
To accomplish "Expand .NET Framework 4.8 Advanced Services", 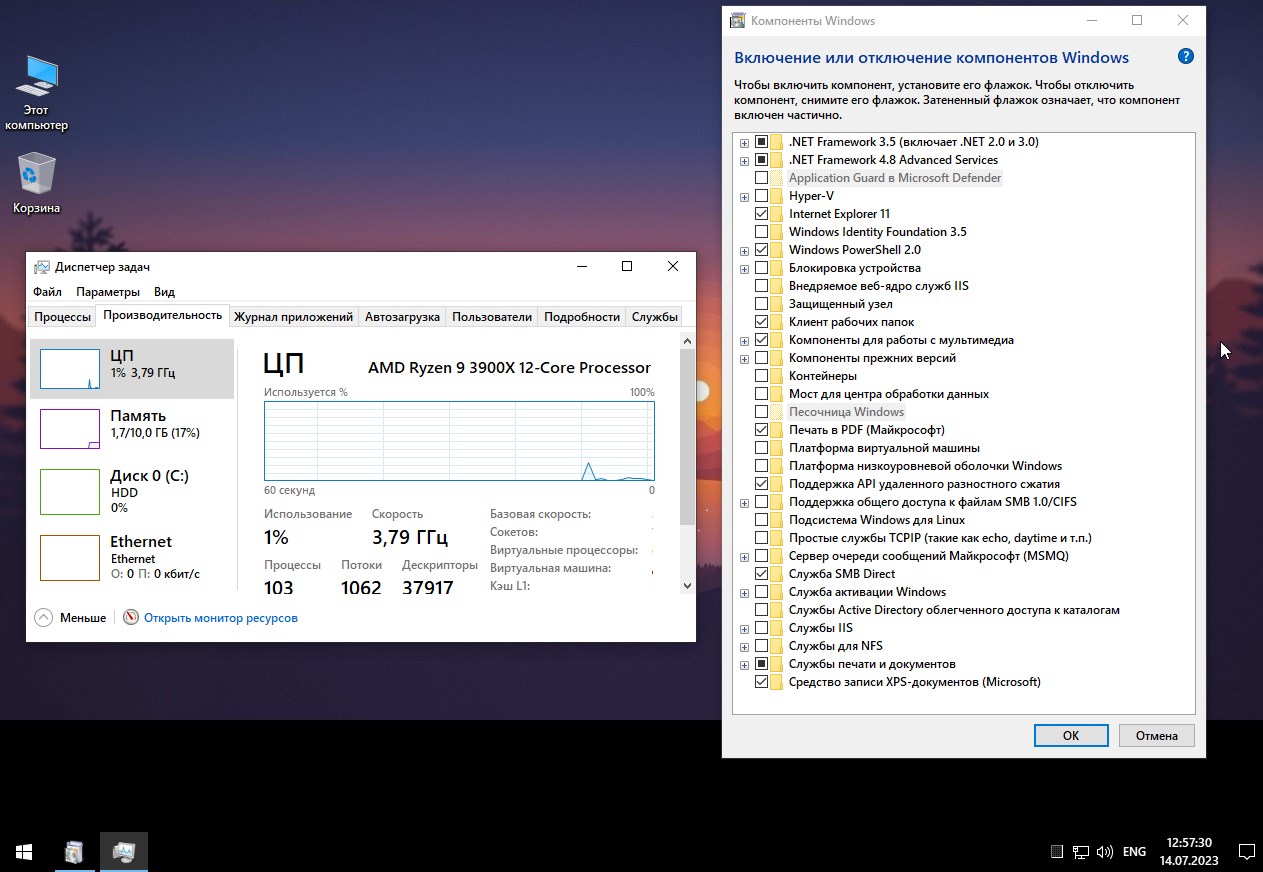I will tap(744, 160).
